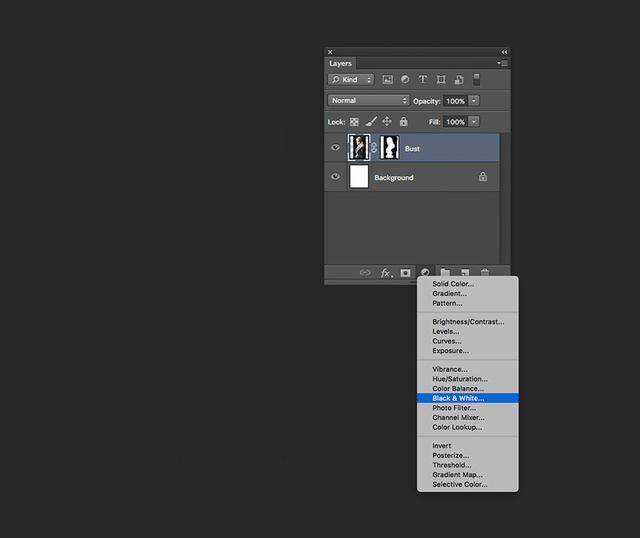Screen dimensions: 640x538
Task: Click Fill 100% value field
Action: point(456,122)
